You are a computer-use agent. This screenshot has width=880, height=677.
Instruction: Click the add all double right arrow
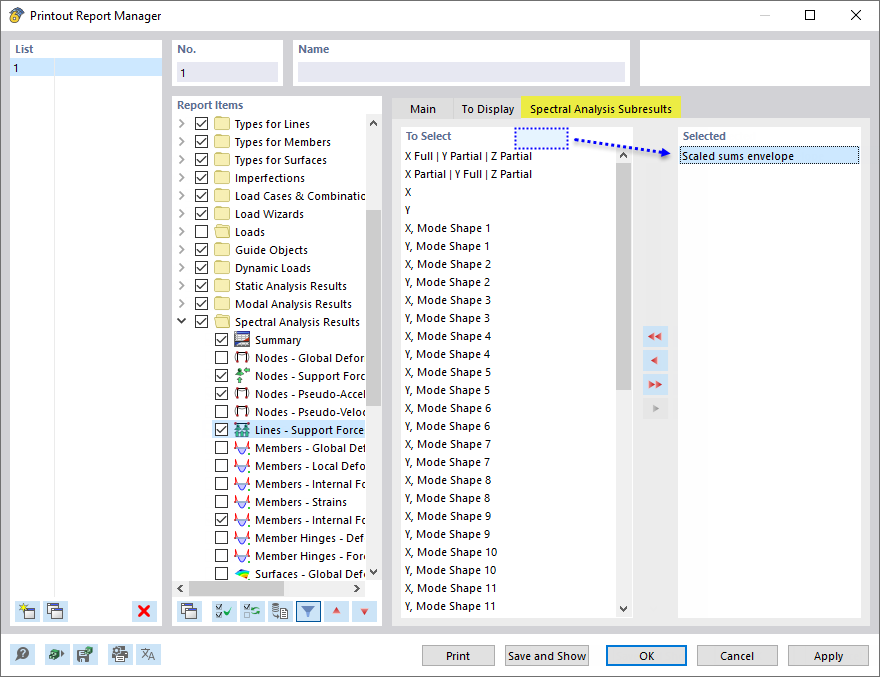coord(655,385)
